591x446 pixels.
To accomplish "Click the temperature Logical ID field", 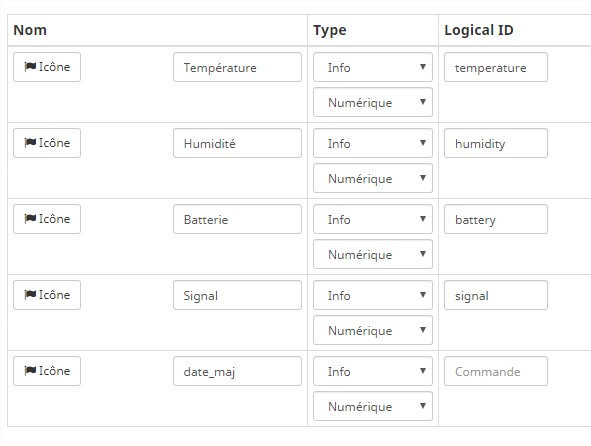I will [x=496, y=67].
